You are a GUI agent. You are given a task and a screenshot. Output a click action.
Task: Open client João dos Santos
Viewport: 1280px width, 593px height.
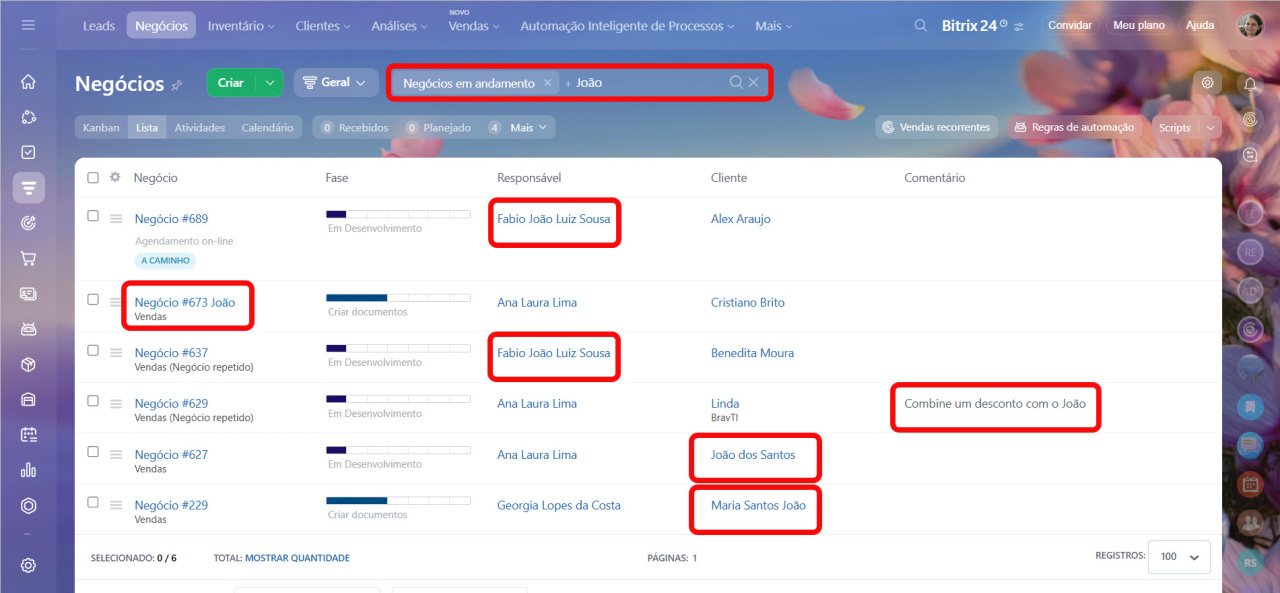tap(753, 455)
